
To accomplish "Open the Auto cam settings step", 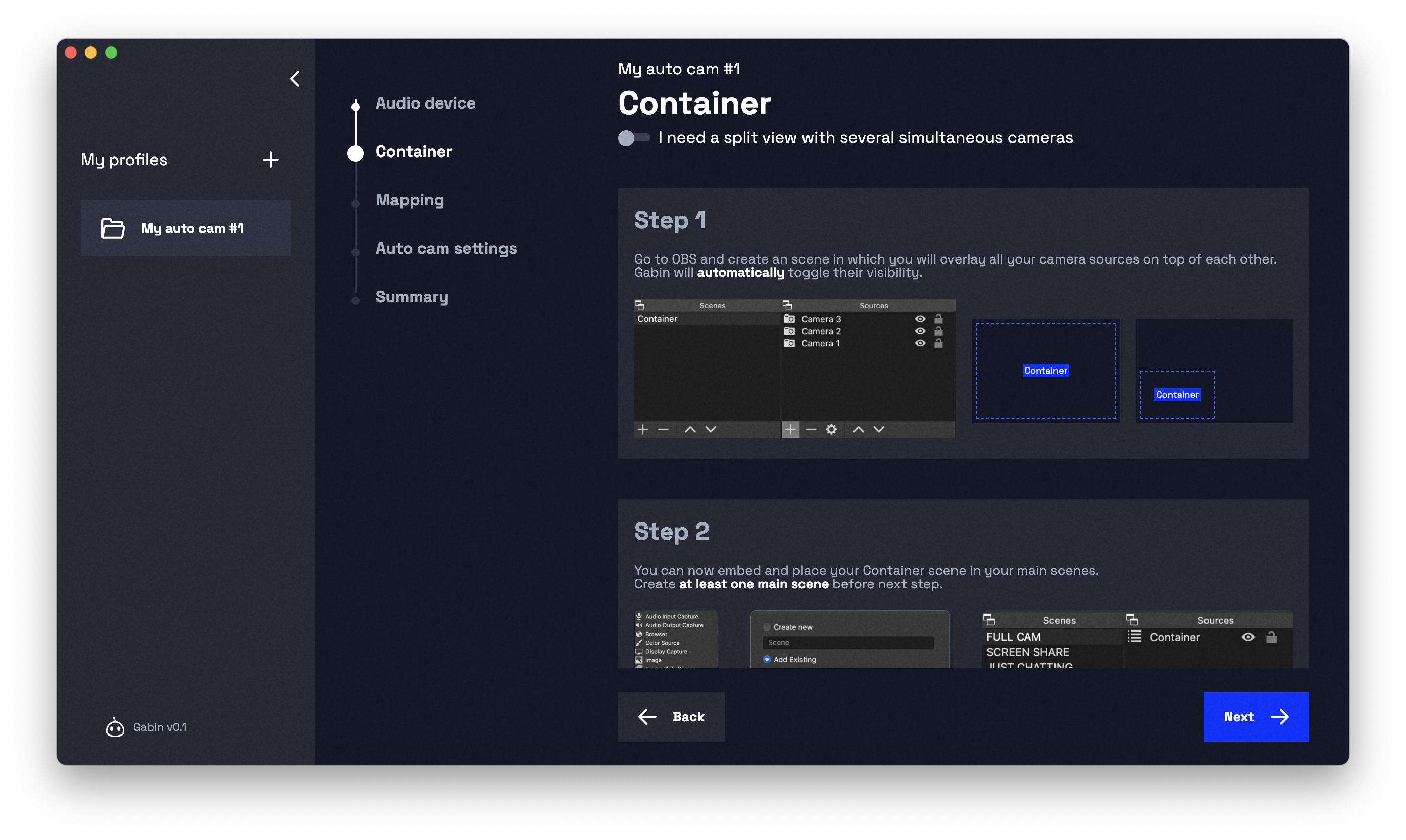I will 446,248.
